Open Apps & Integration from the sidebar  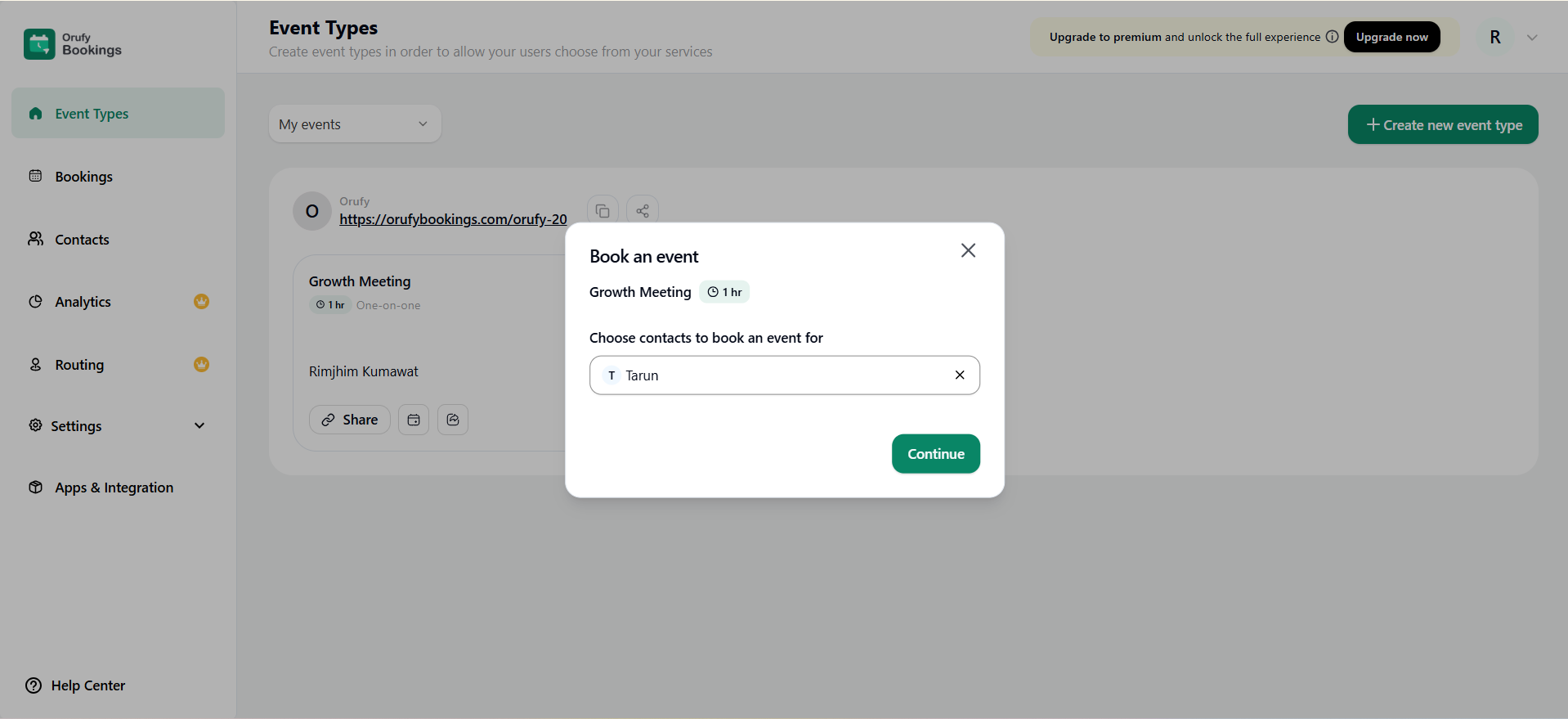(x=114, y=487)
